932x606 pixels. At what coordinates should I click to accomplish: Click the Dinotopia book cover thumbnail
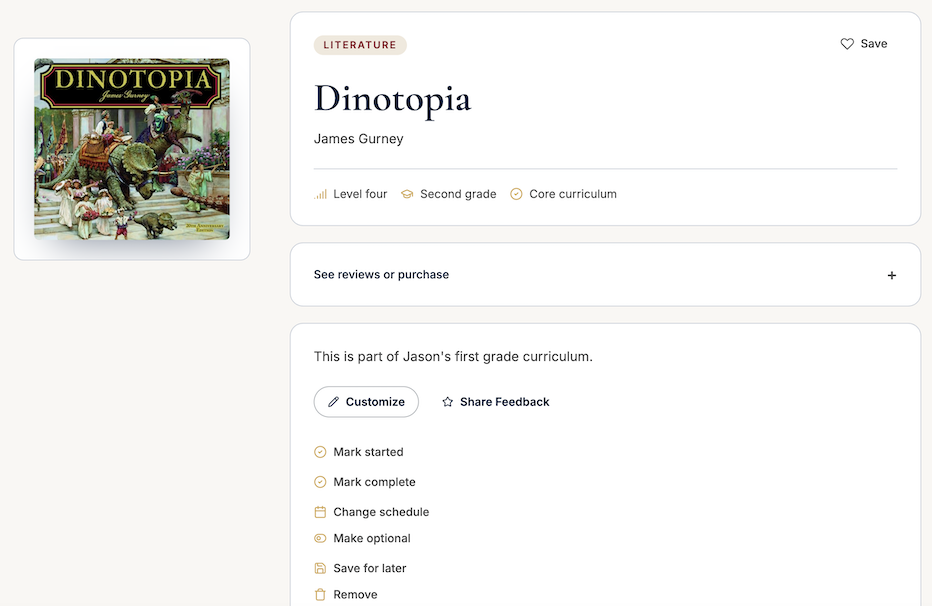pyautogui.click(x=132, y=149)
